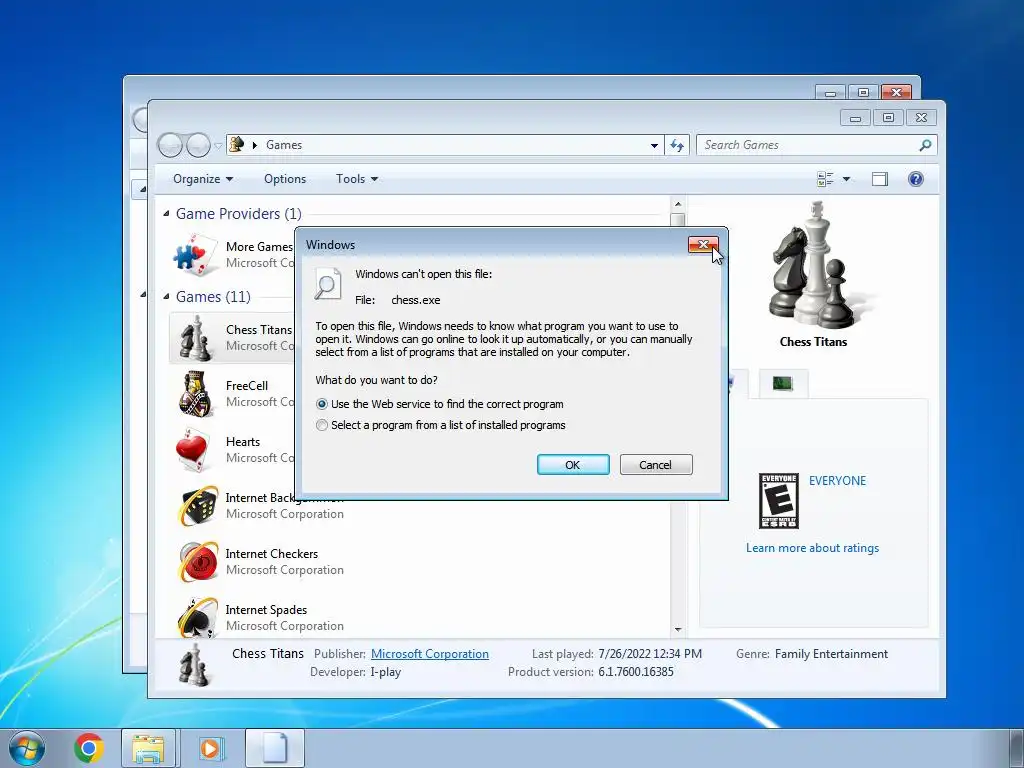Image resolution: width=1024 pixels, height=768 pixels.
Task: Open the Options toolbar item
Action: (285, 179)
